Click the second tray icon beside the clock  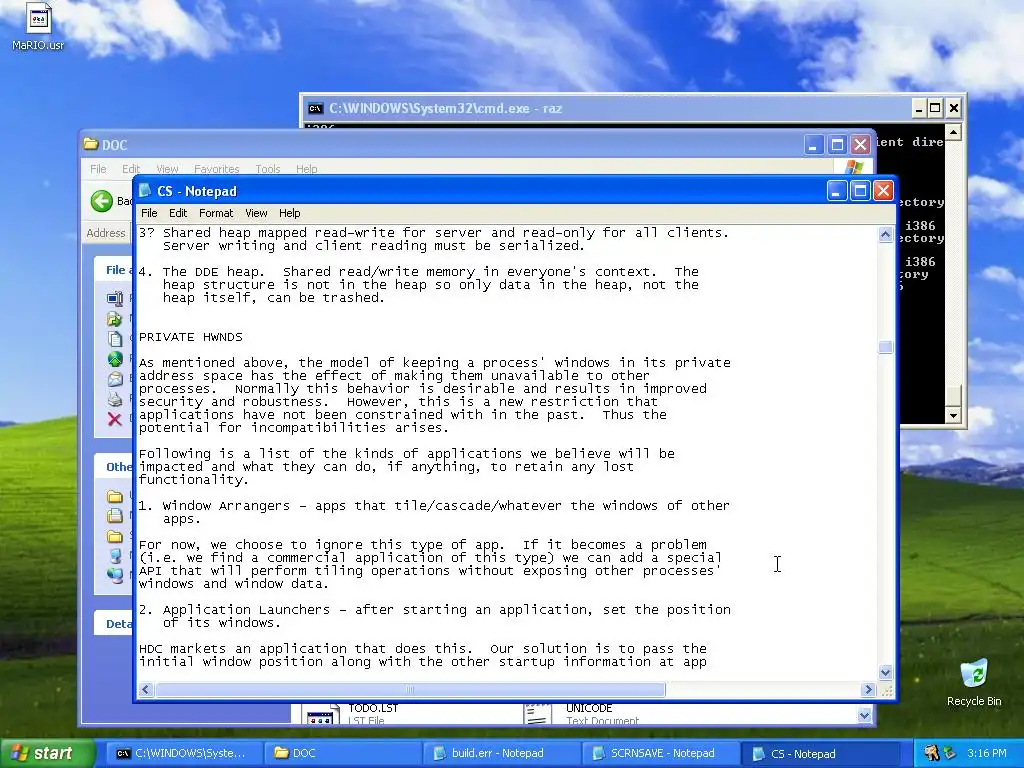[949, 753]
